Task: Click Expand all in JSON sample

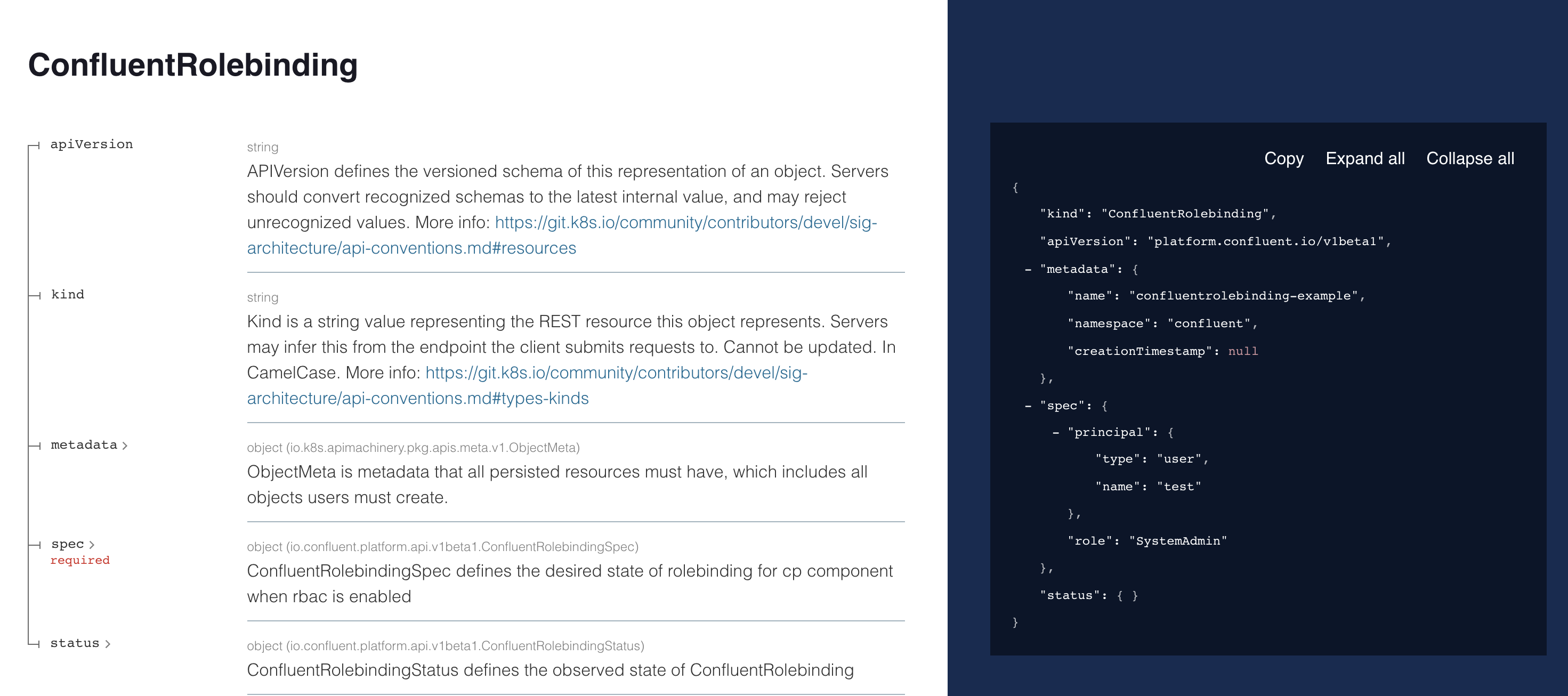Action: (x=1365, y=159)
